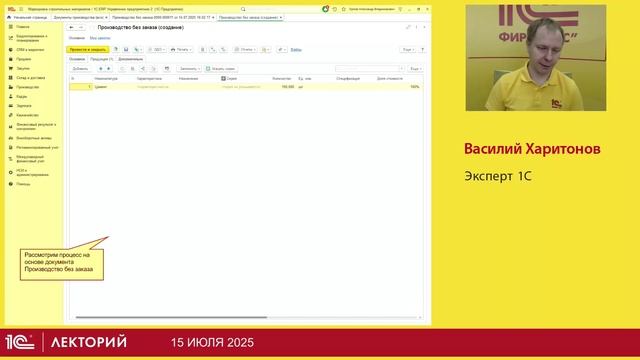
Task: Move row down with the down arrow icon
Action: (109, 69)
